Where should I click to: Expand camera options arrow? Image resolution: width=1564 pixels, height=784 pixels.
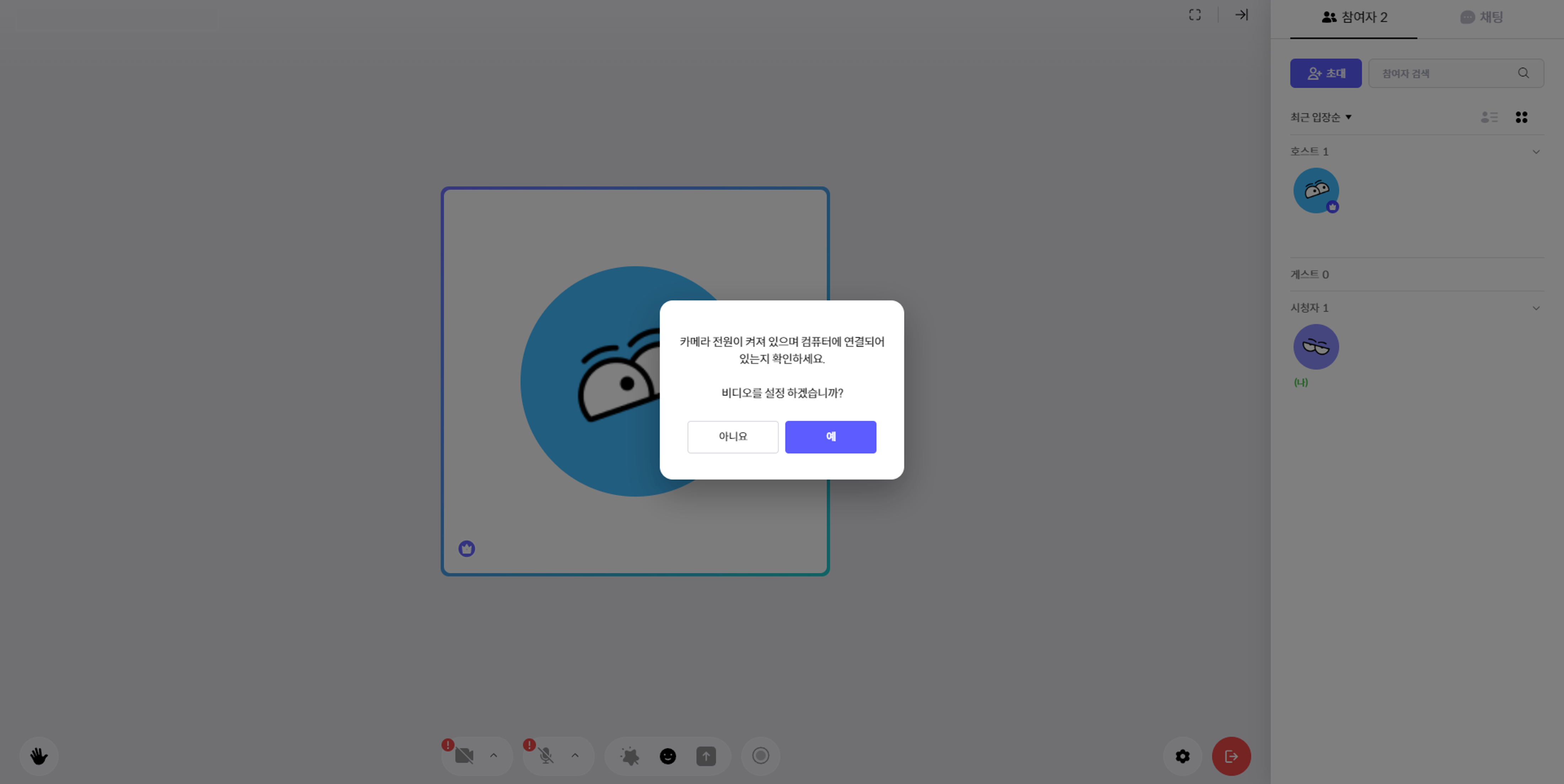click(494, 756)
